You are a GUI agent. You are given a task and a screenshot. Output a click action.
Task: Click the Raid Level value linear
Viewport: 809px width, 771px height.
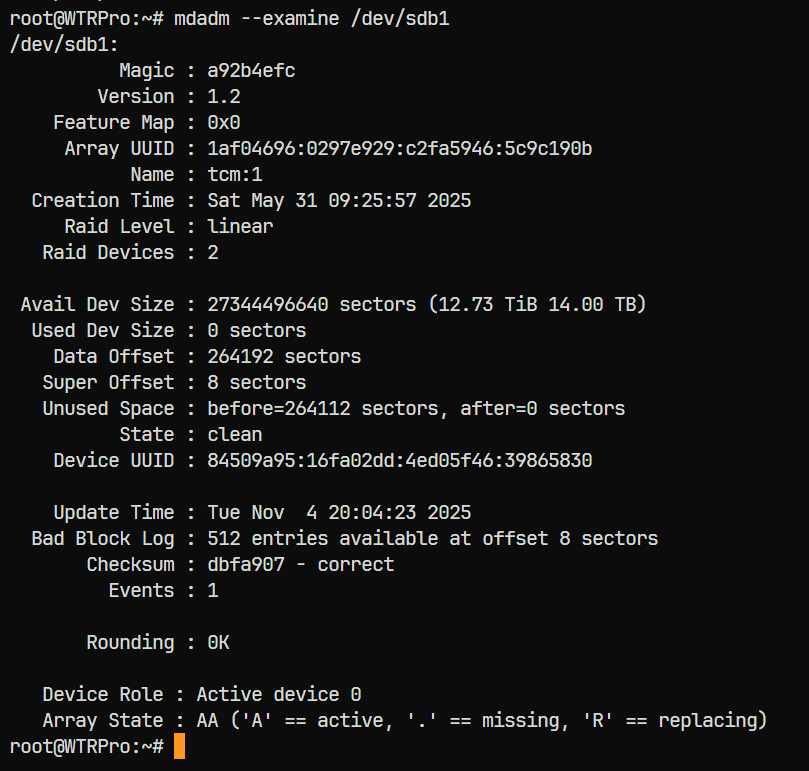240,226
